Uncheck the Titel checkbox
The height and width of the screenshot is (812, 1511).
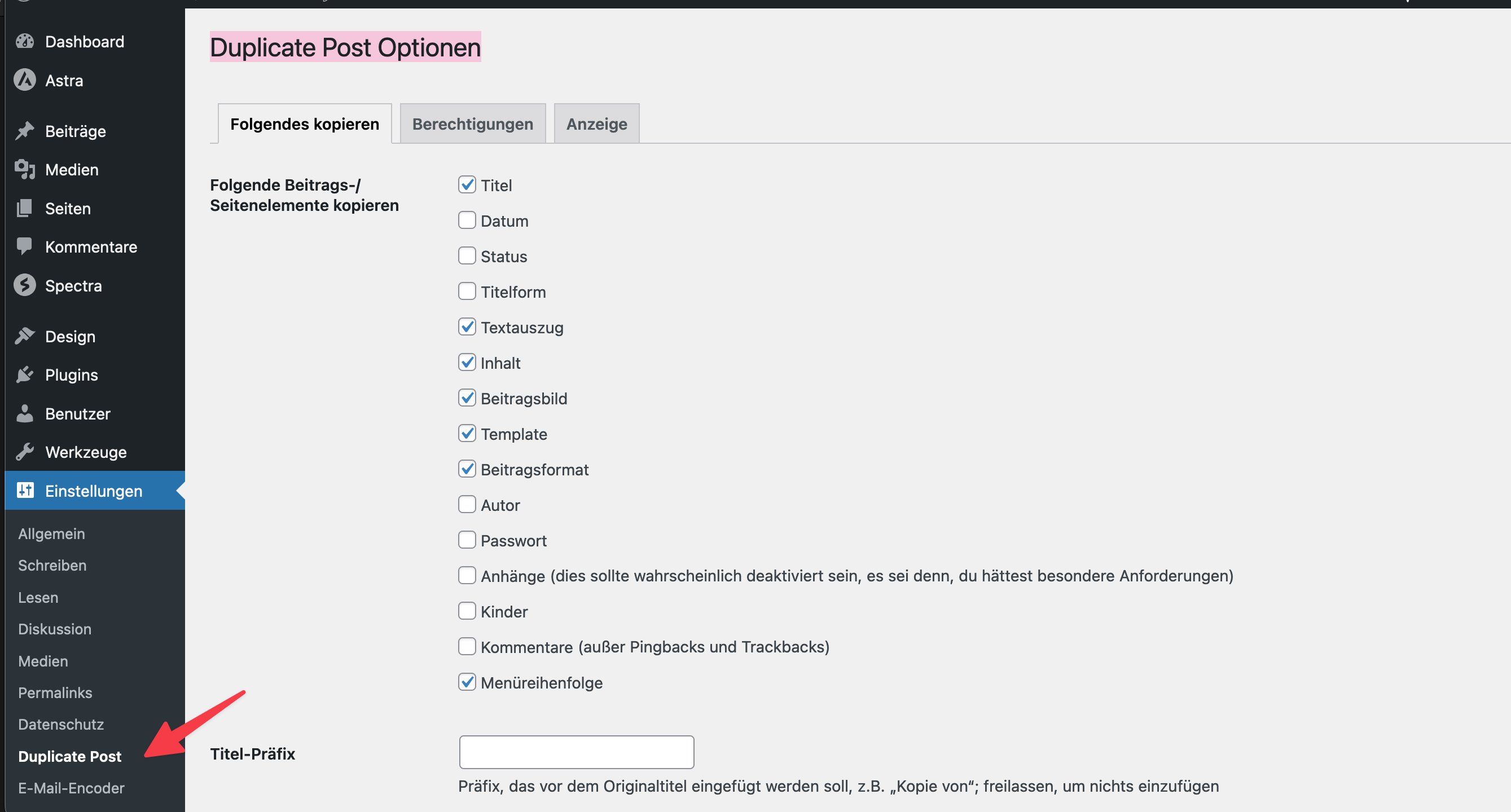click(467, 185)
